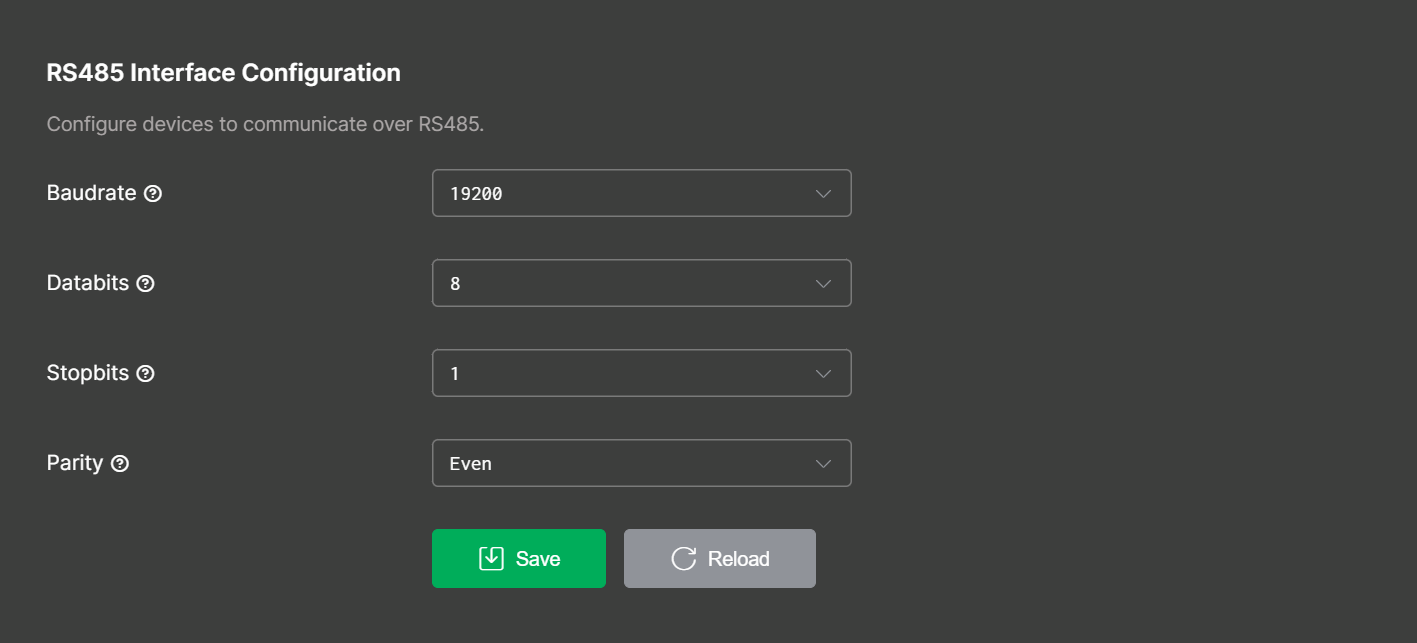Click the download-arrow icon inside Save button
Viewport: 1417px width, 643px height.
click(491, 558)
